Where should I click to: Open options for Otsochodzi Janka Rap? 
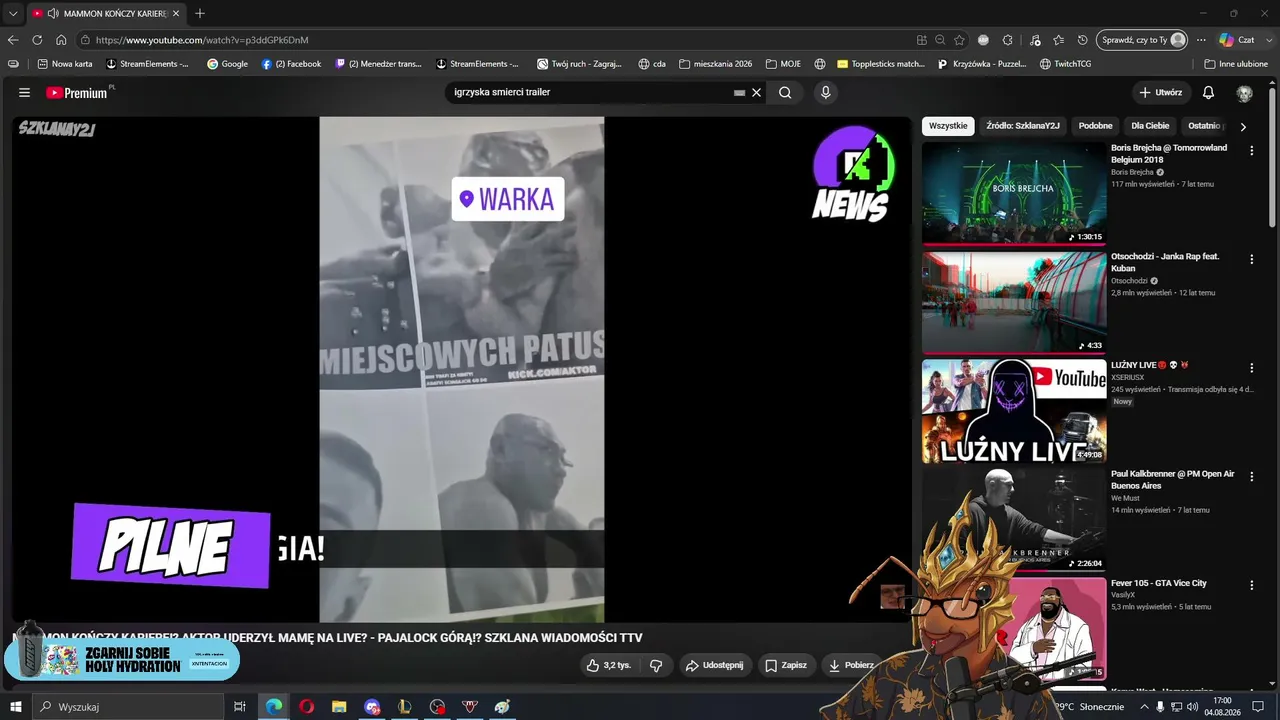click(x=1251, y=260)
